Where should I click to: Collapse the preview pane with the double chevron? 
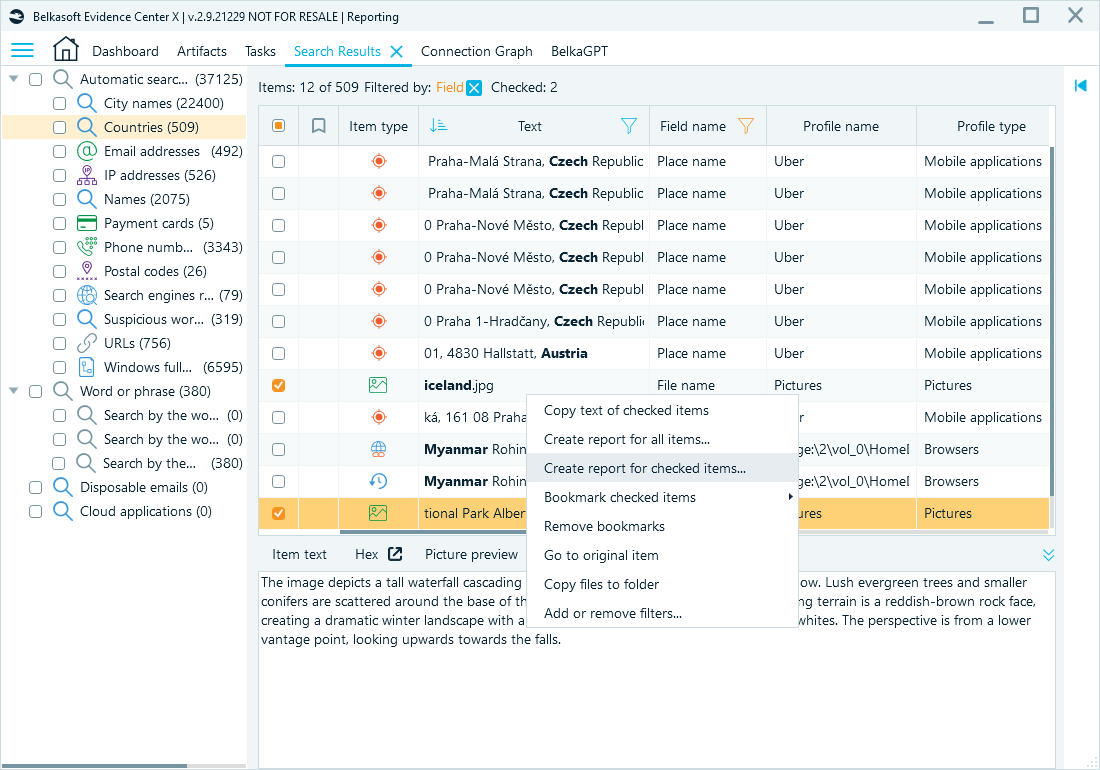click(1048, 553)
